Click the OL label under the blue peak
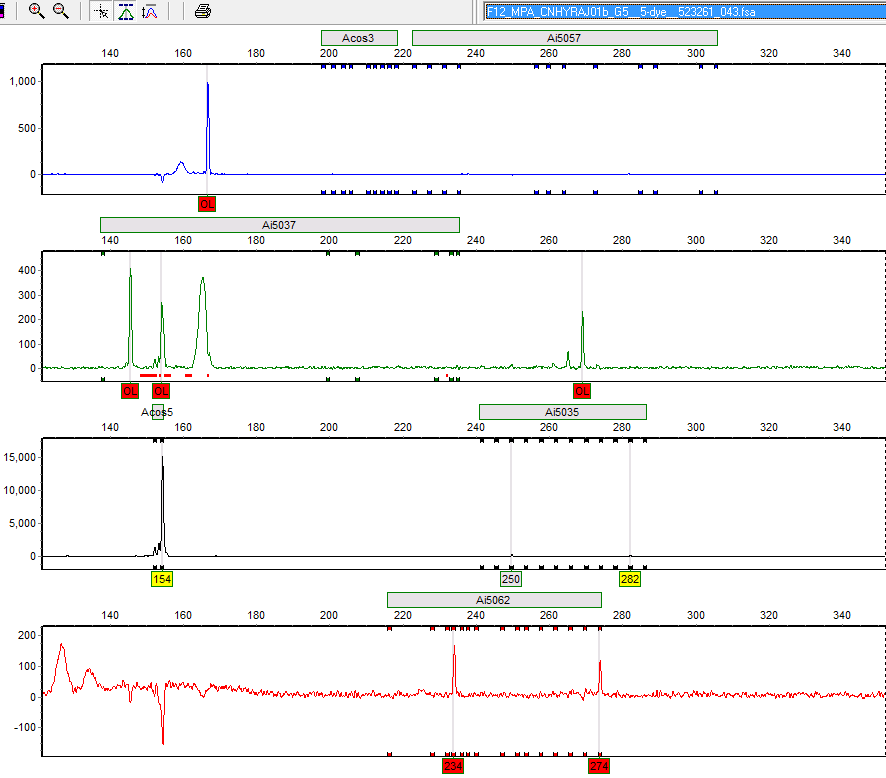The height and width of the screenshot is (778, 886). pyautogui.click(x=207, y=204)
